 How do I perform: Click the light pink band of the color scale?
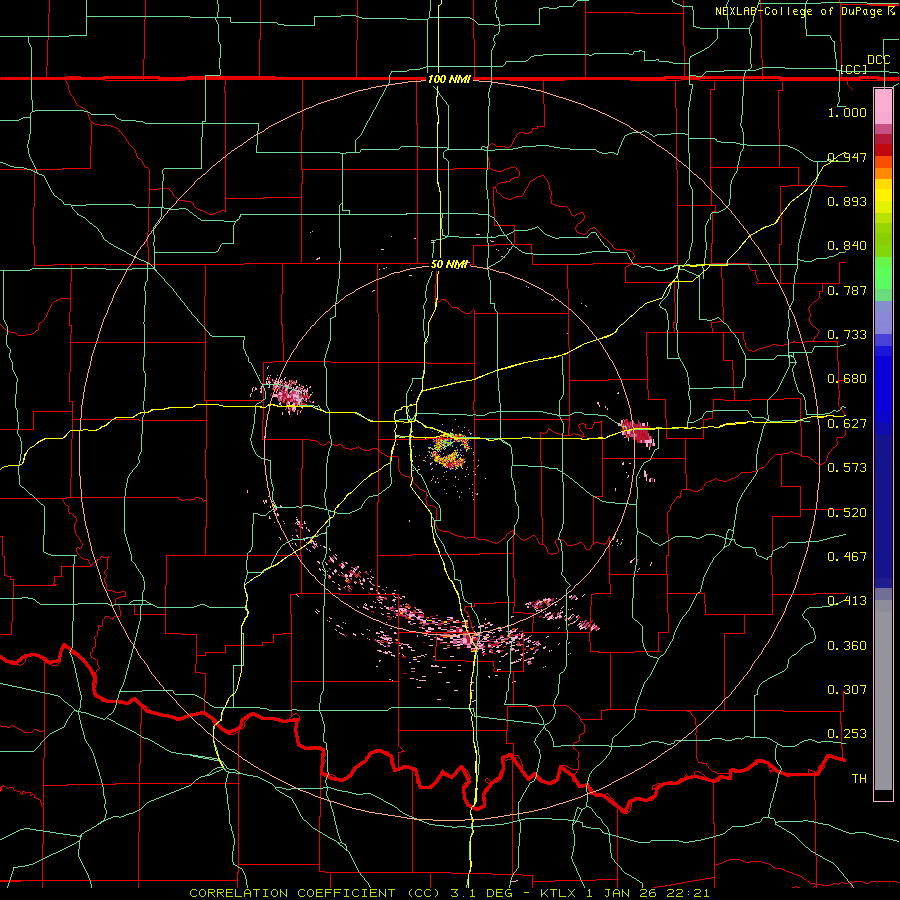click(883, 106)
